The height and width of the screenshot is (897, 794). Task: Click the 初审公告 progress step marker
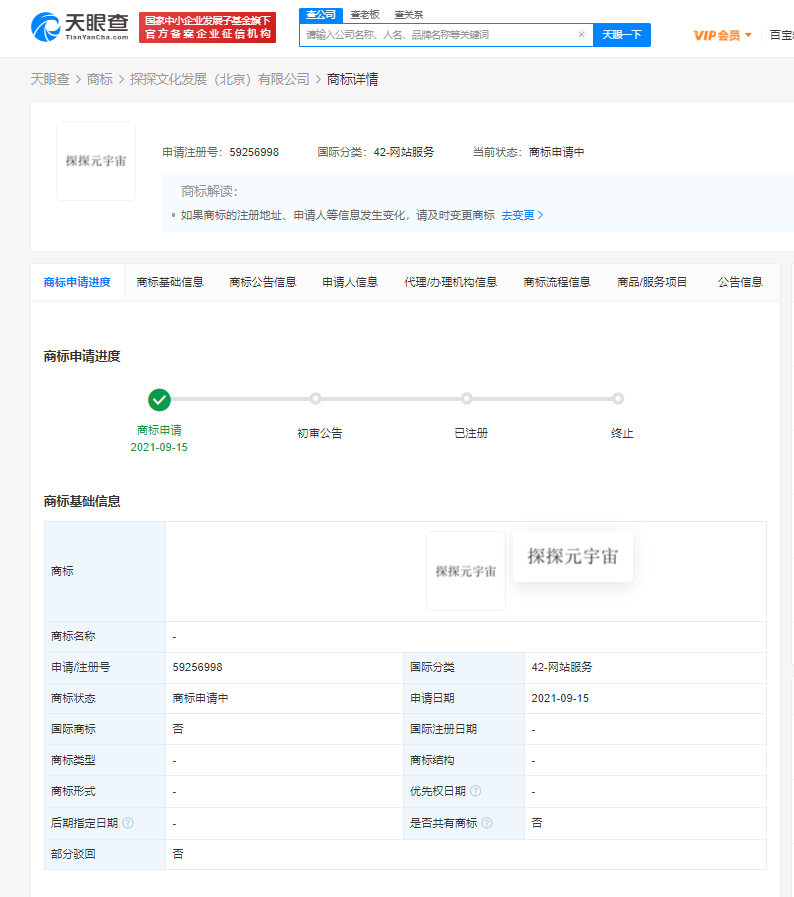click(x=315, y=399)
